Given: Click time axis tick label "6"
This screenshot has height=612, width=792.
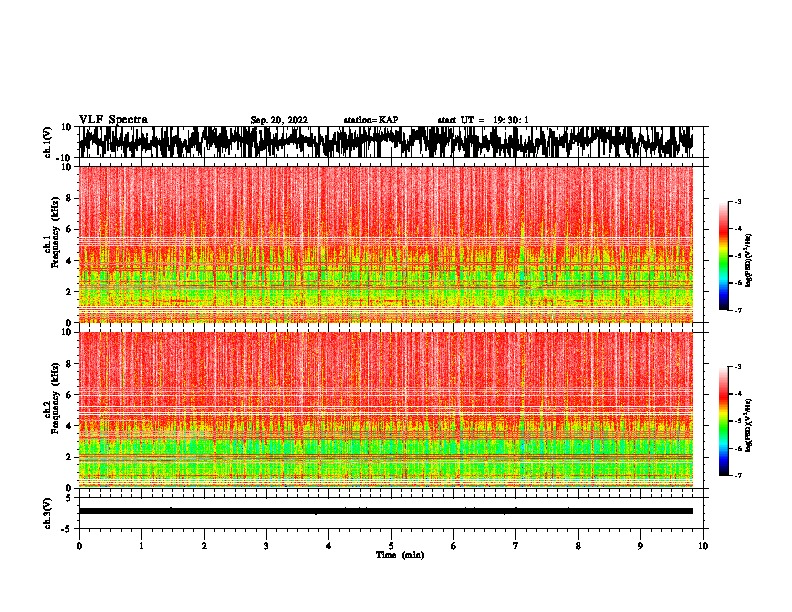Looking at the screenshot, I should click(x=453, y=546).
